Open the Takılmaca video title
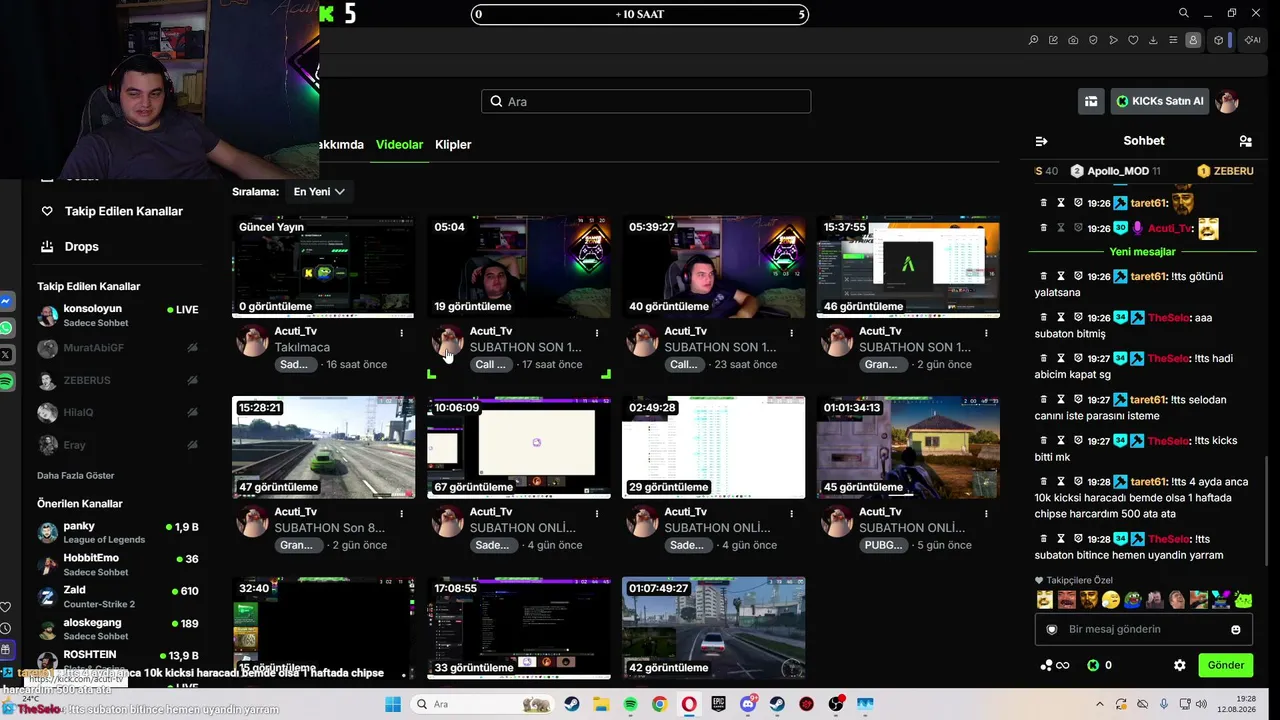The width and height of the screenshot is (1280, 720). click(x=302, y=347)
